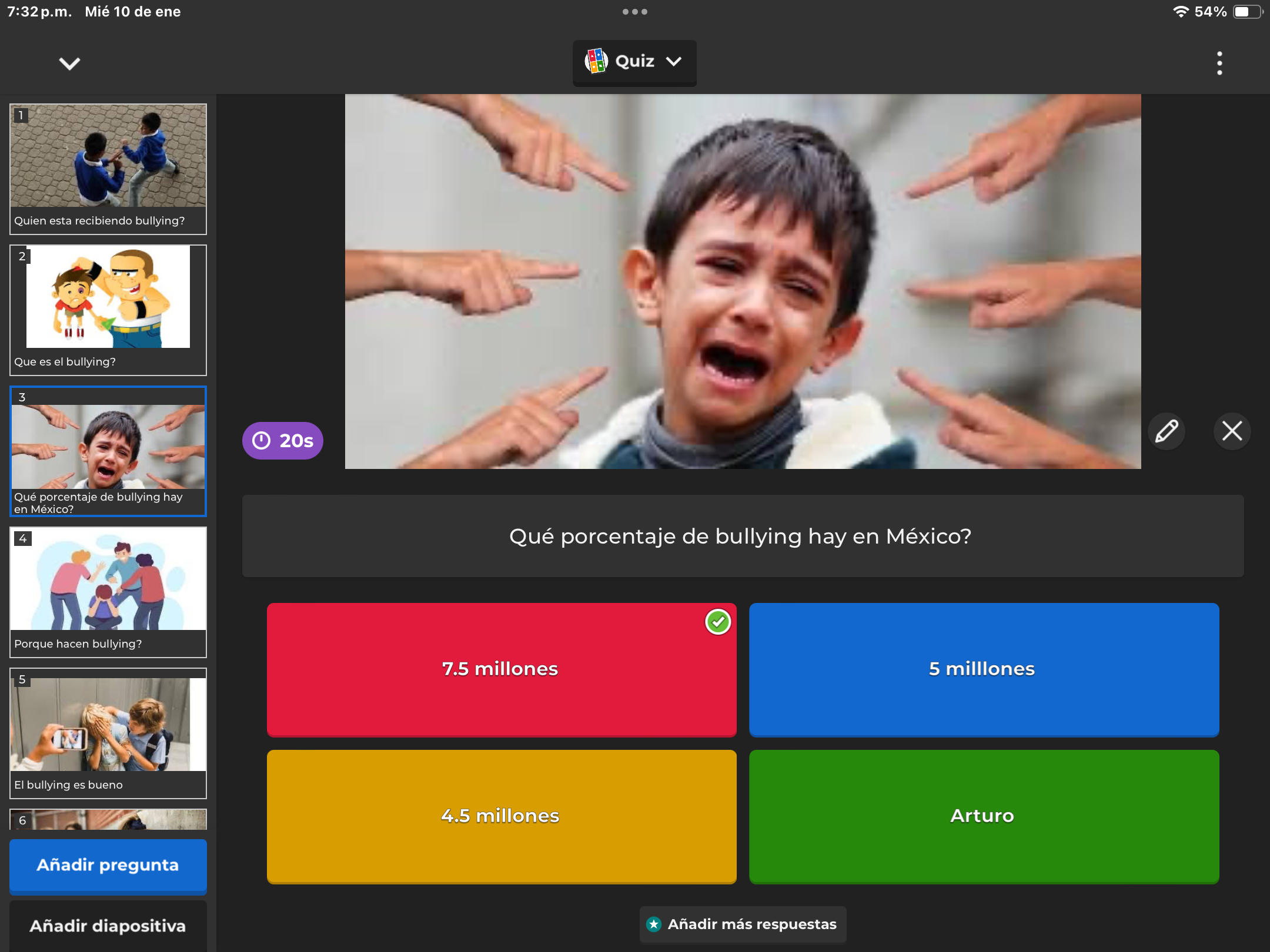1270x952 pixels.
Task: Tap the battery indicator in status bar
Action: click(1246, 12)
